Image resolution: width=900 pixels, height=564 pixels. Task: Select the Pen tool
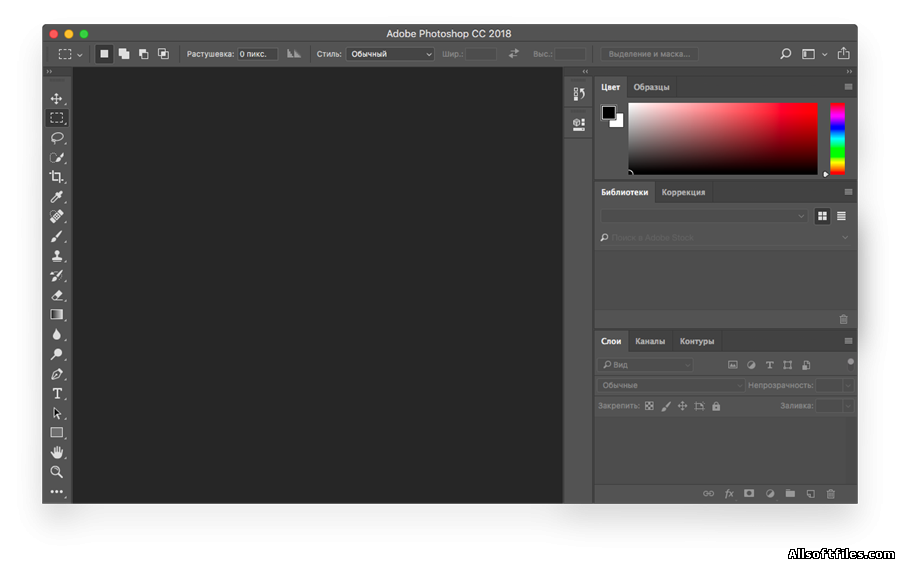coord(56,374)
